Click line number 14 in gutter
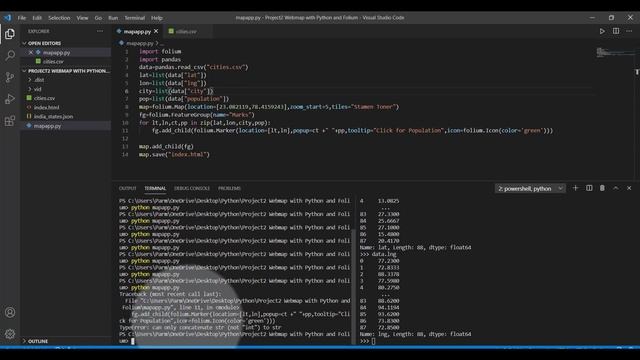The height and width of the screenshot is (360, 640). [x=125, y=155]
